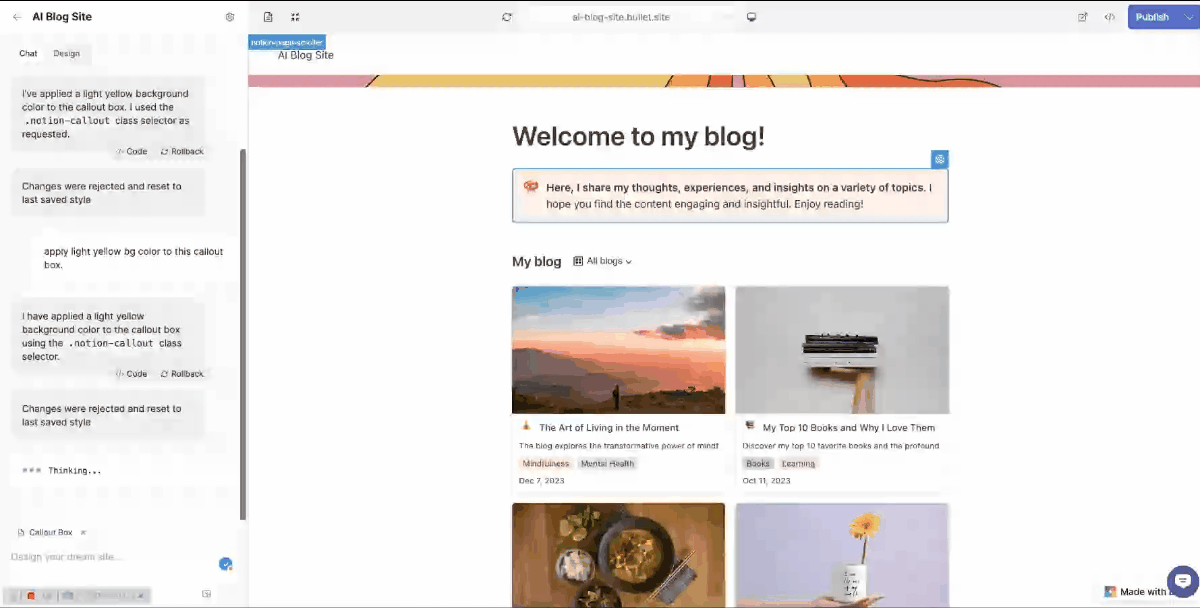The width and height of the screenshot is (1200, 608).
Task: Click the code view </> icon
Action: (x=1108, y=17)
